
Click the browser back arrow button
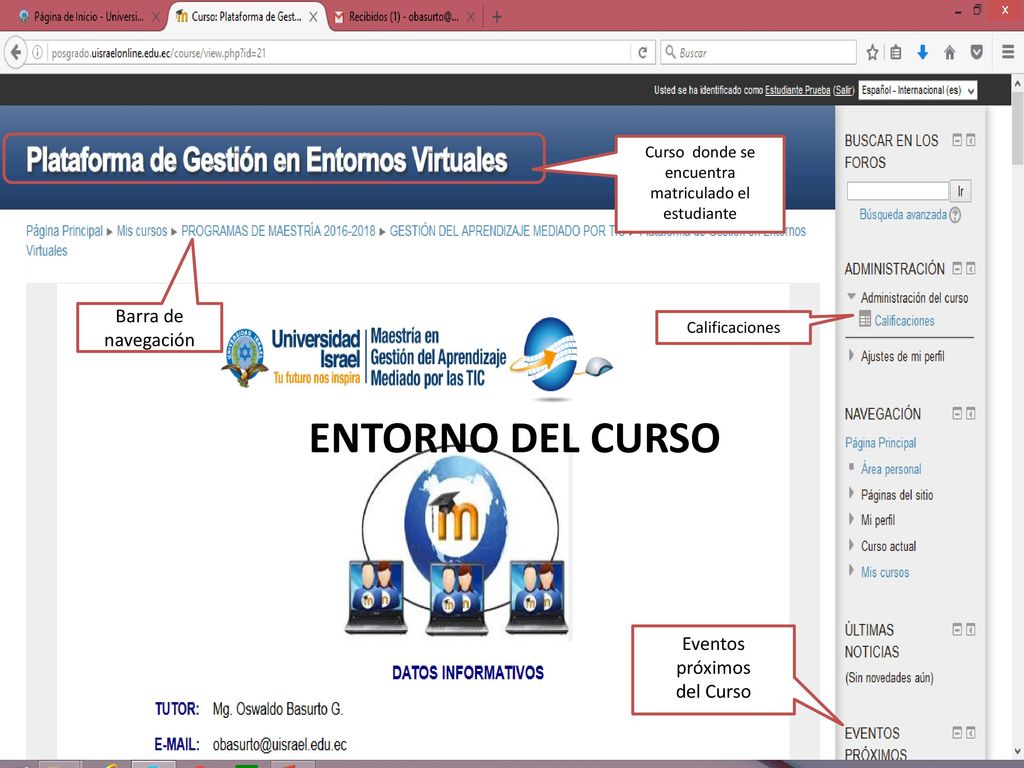click(x=16, y=52)
